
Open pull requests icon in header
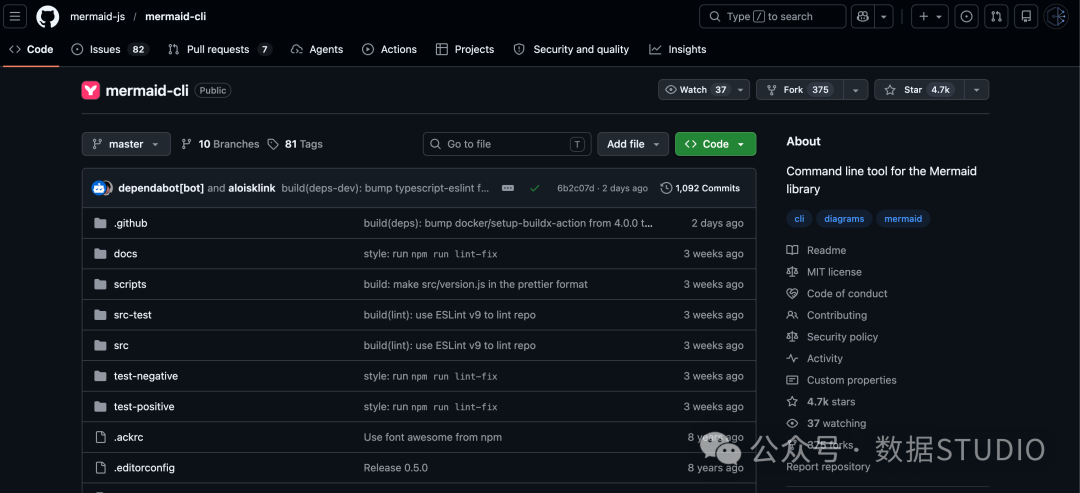click(x=996, y=17)
